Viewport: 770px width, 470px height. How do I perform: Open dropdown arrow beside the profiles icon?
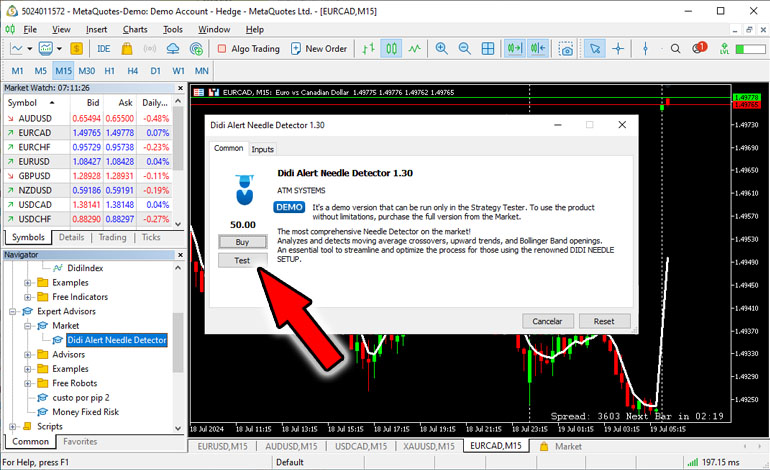pyautogui.click(x=59, y=49)
